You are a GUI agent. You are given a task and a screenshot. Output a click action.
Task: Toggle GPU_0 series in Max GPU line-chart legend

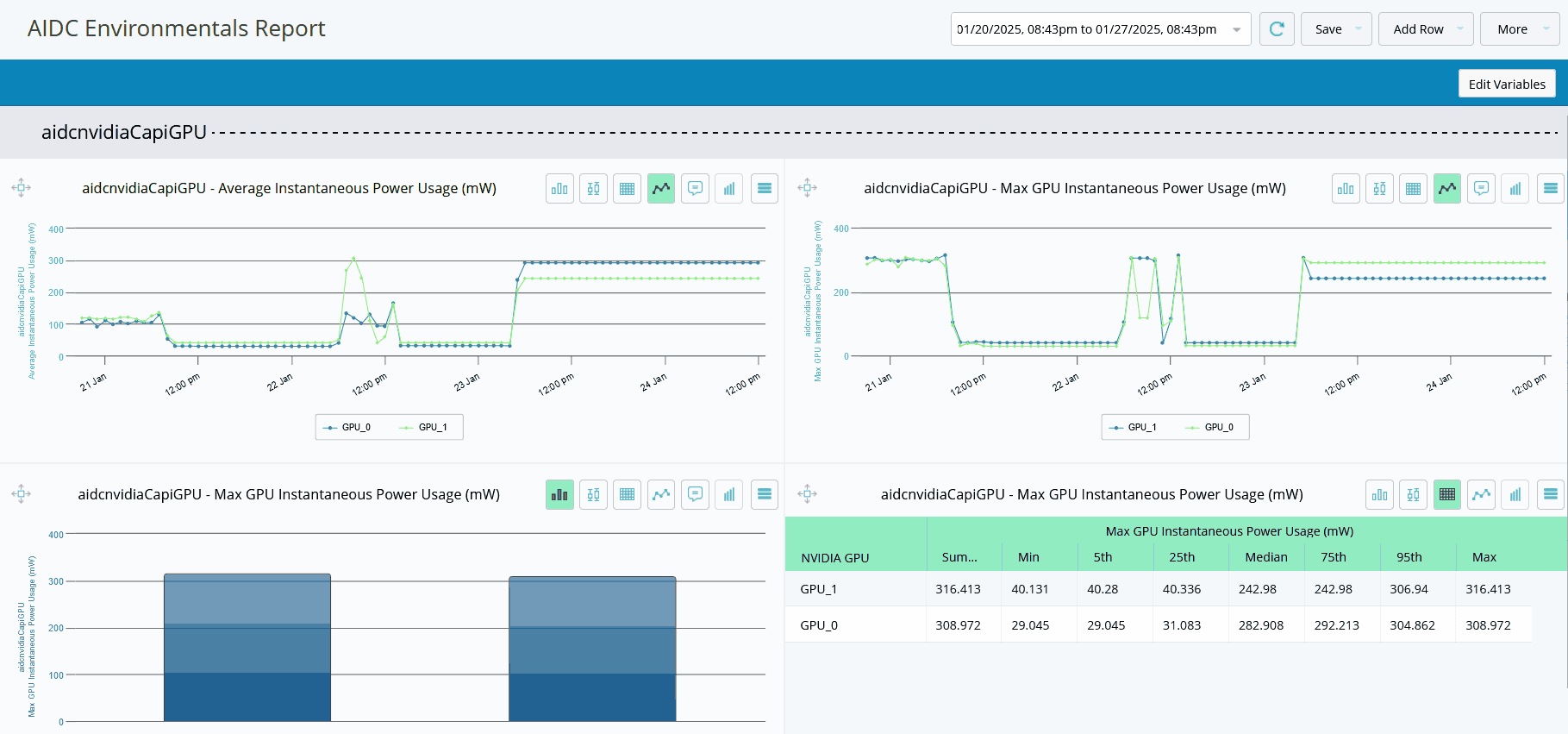(x=1209, y=428)
